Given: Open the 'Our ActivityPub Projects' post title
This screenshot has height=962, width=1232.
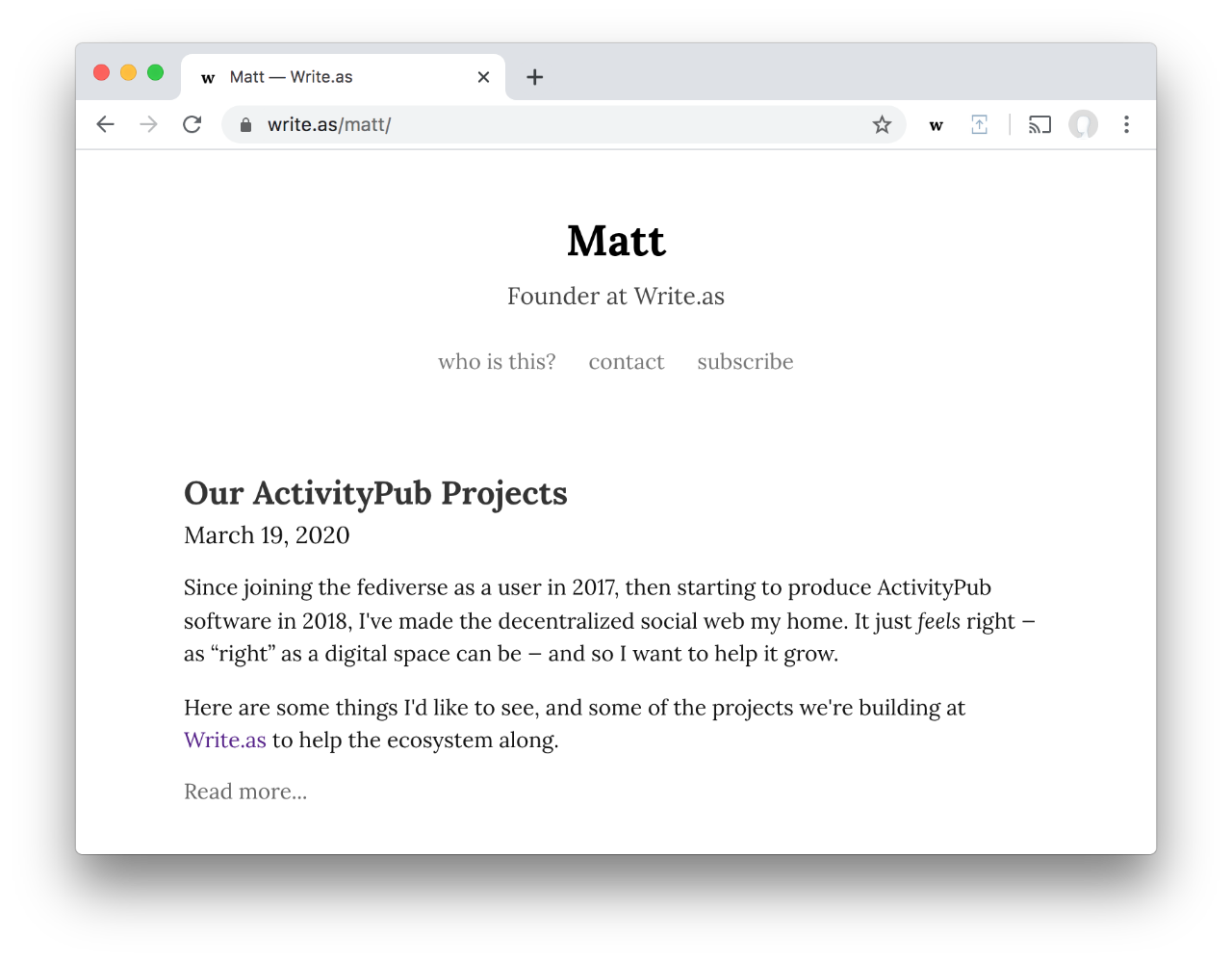Looking at the screenshot, I should 375,493.
